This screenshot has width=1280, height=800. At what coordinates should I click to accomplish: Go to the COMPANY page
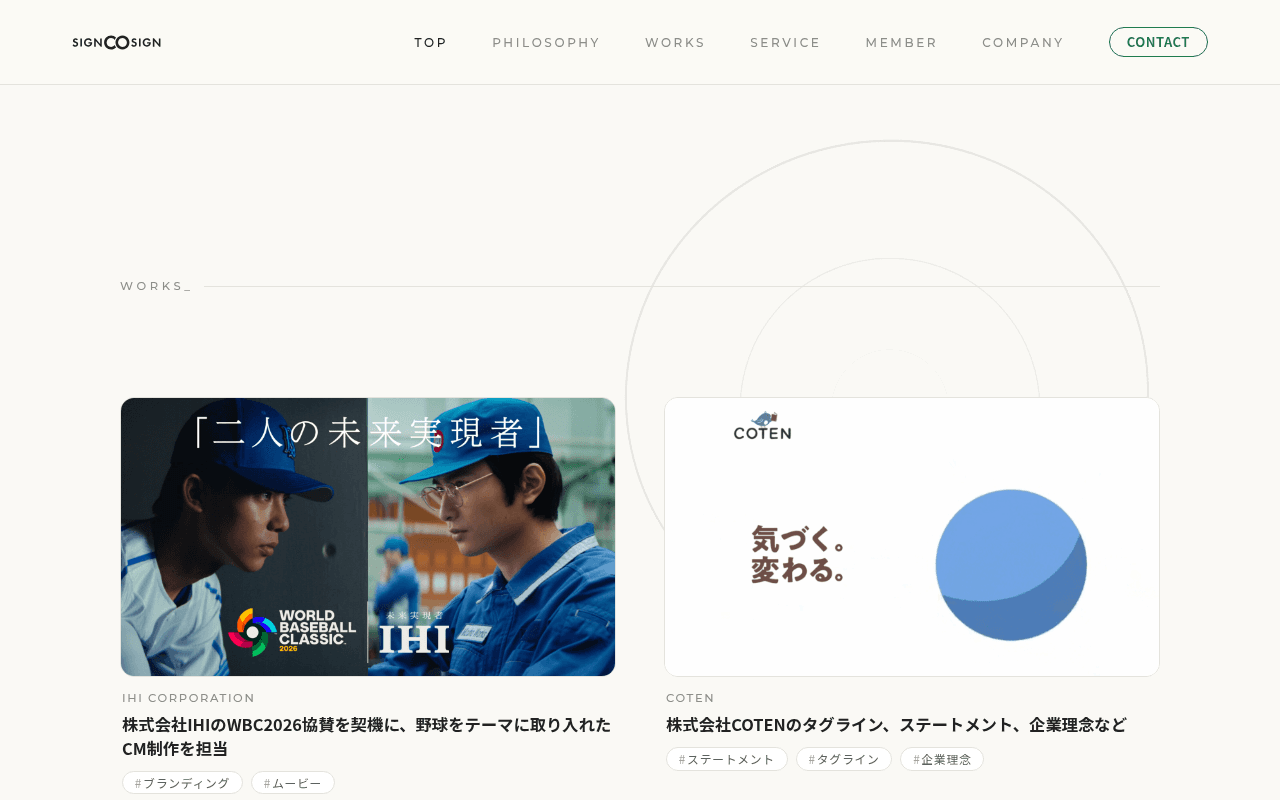tap(1023, 42)
